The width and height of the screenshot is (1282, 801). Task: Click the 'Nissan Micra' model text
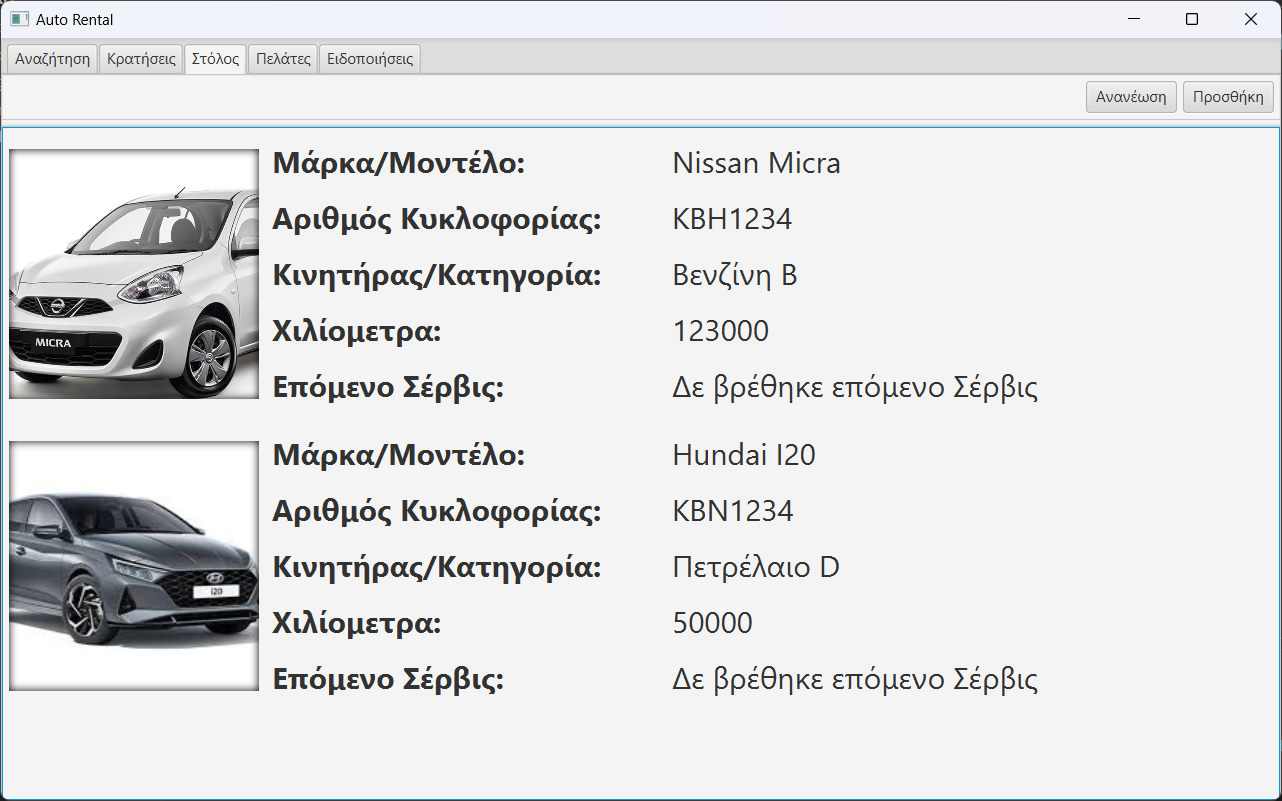point(756,163)
